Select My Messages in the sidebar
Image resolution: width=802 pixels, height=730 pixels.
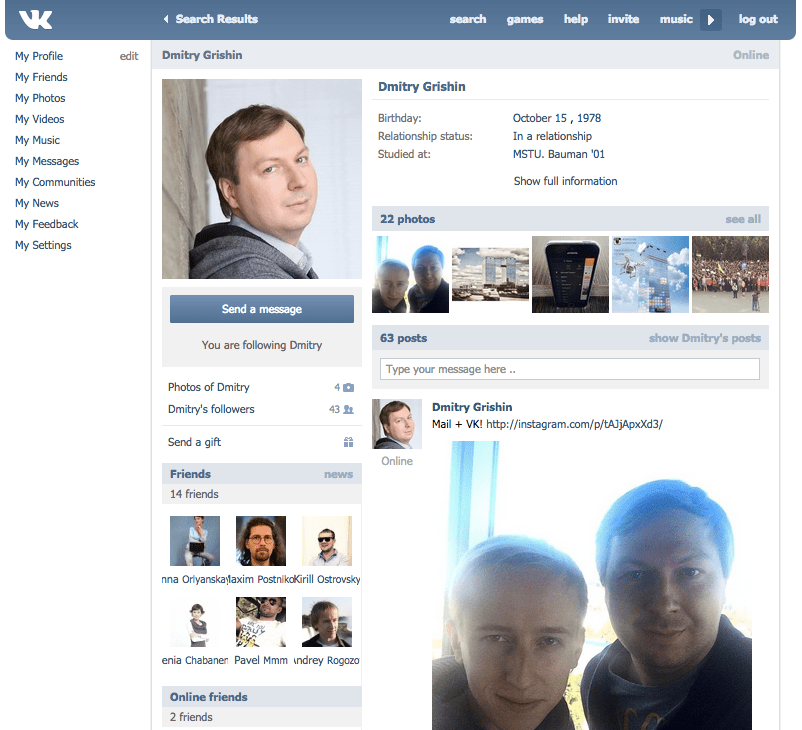point(47,161)
